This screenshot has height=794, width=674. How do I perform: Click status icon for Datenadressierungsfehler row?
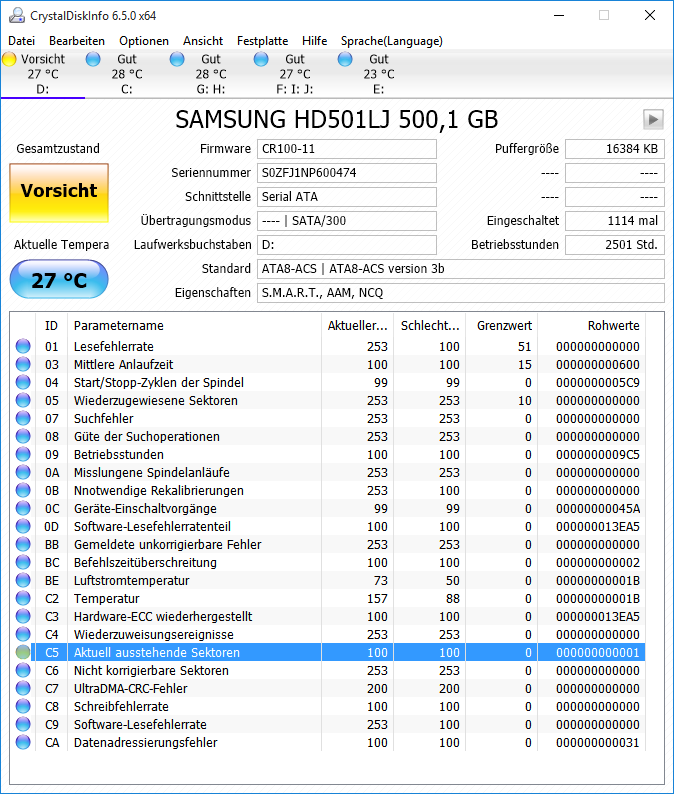[x=23, y=742]
